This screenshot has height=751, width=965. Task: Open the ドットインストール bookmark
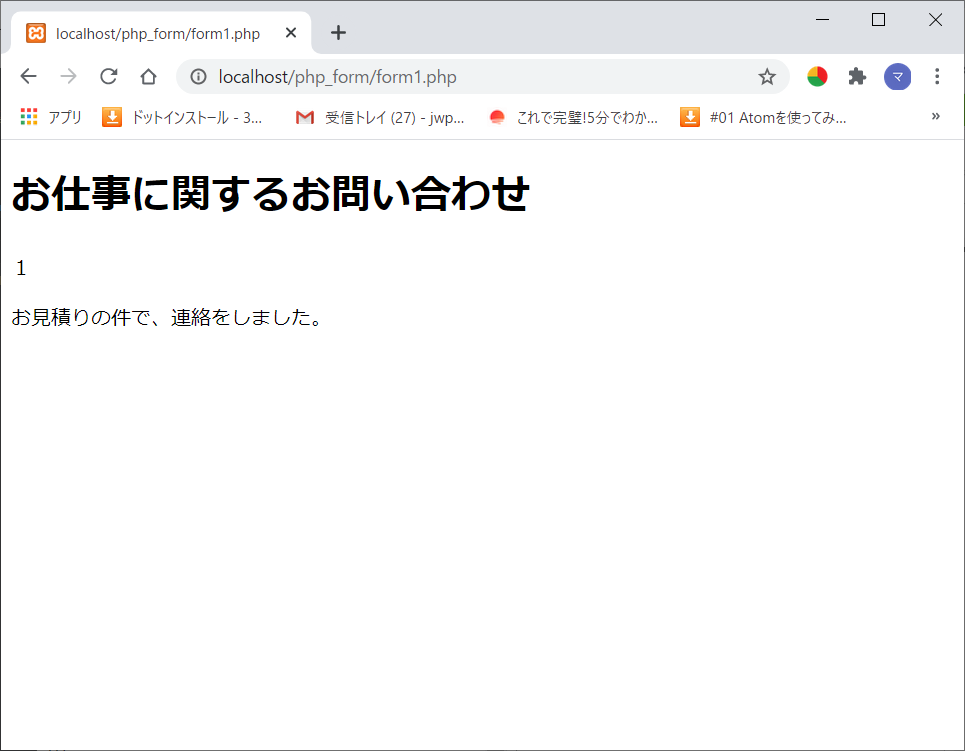click(x=182, y=117)
